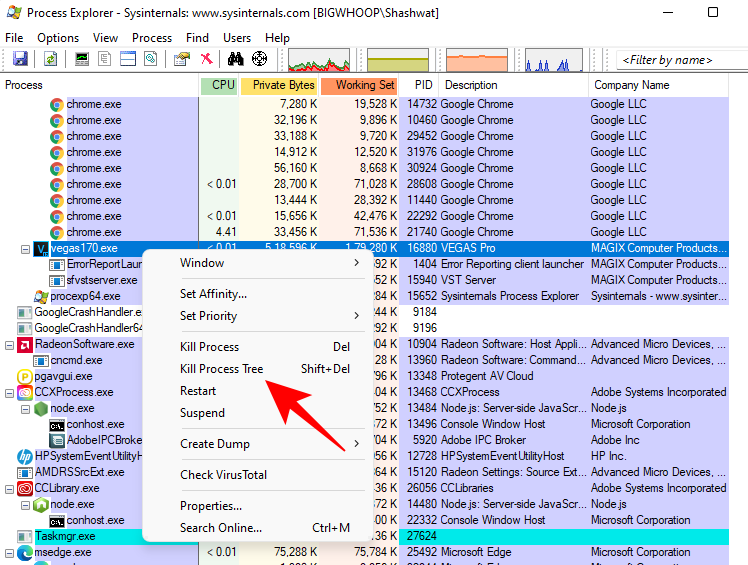This screenshot has height=565, width=748.
Task: Click Suspend in the context menu
Action: 202,413
